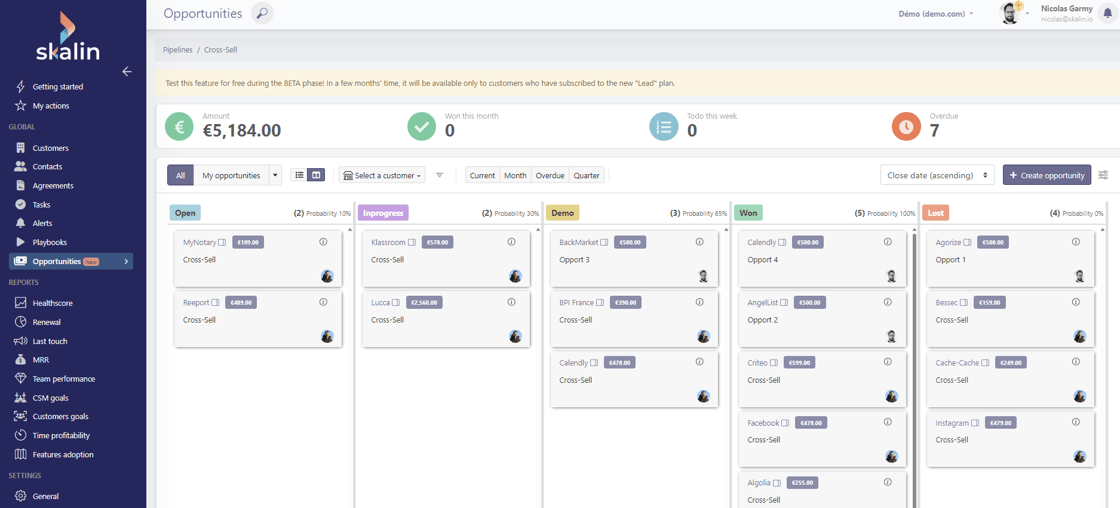This screenshot has width=1120, height=508.
Task: Open pipeline settings sliders icon
Action: (1103, 175)
